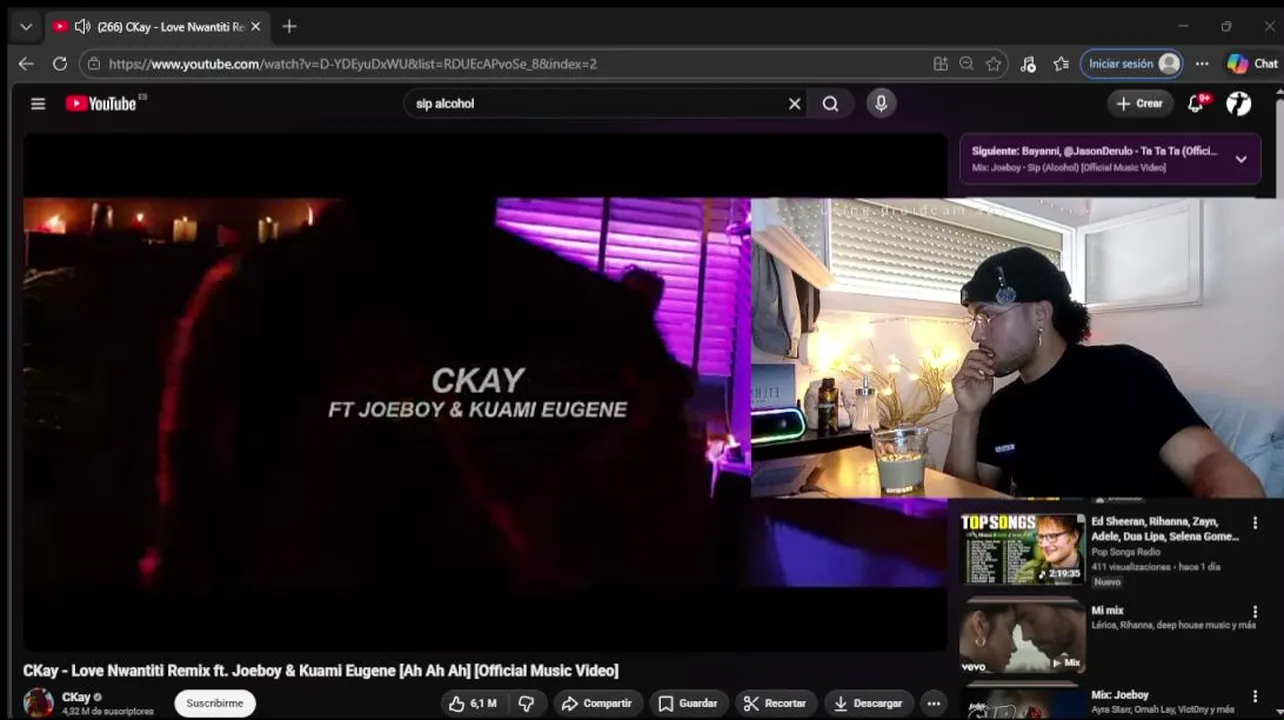Click 'Mix: Joeboy' title text

[1120, 694]
